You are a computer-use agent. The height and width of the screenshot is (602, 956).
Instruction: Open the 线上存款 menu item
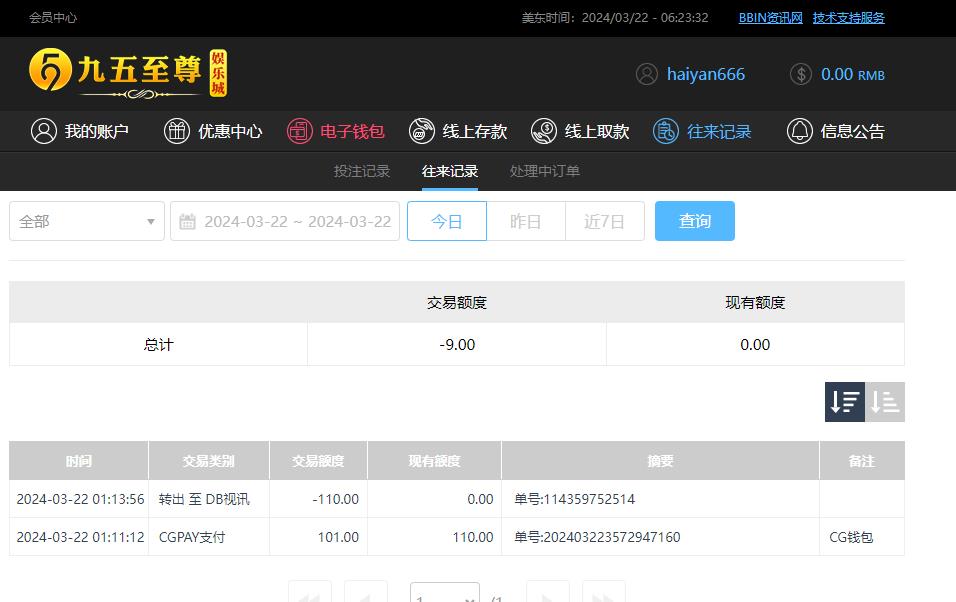click(x=458, y=131)
